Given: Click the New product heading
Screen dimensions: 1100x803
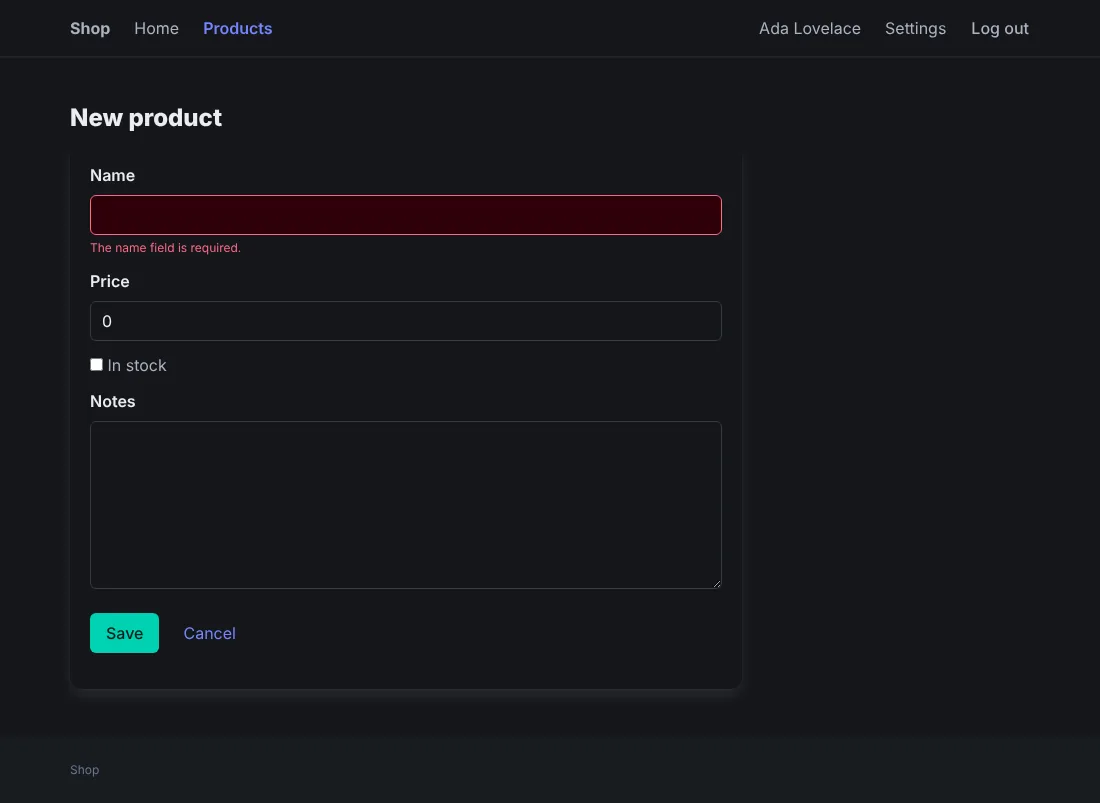Looking at the screenshot, I should pyautogui.click(x=146, y=118).
